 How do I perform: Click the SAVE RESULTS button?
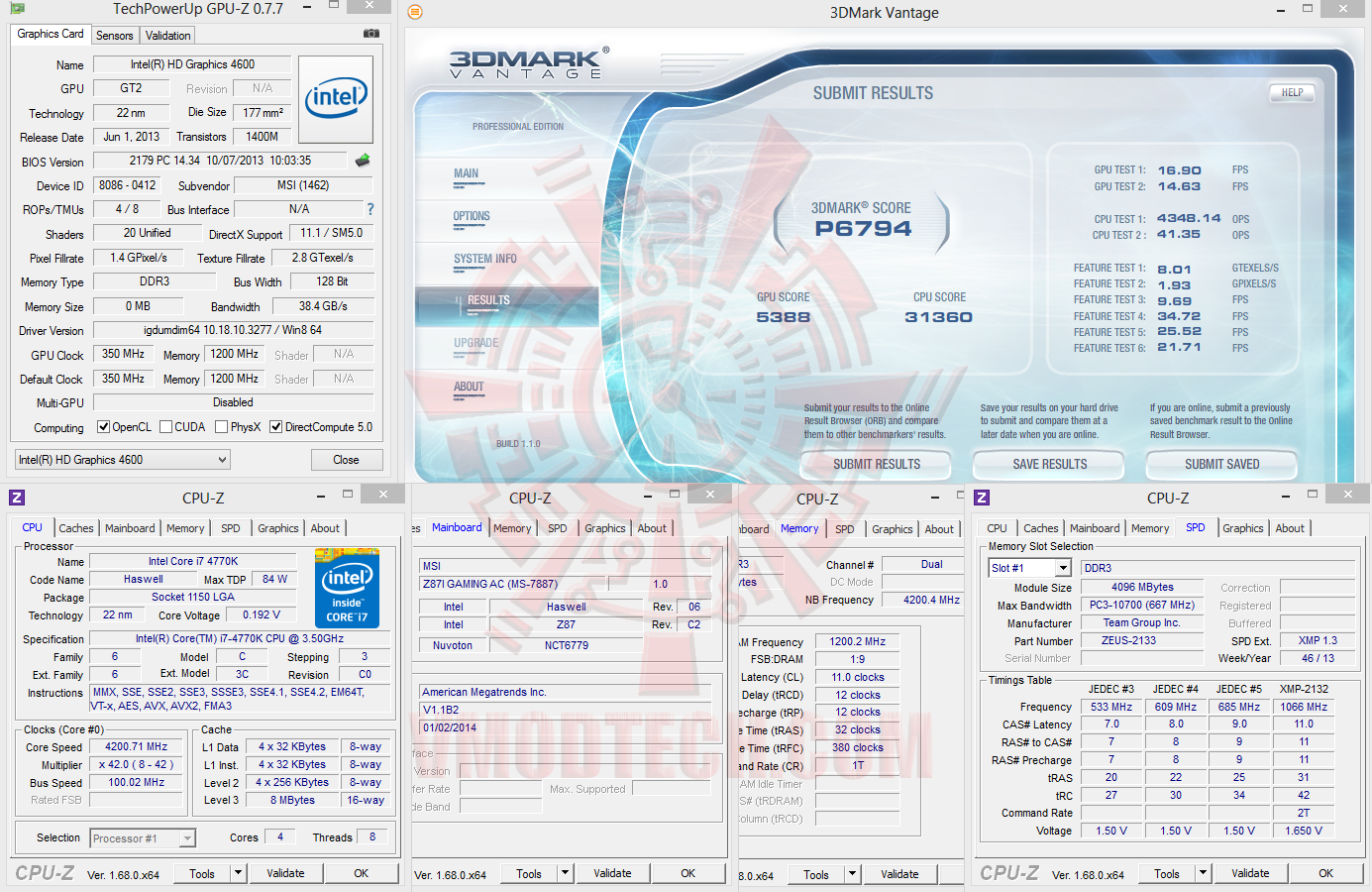point(1050,464)
